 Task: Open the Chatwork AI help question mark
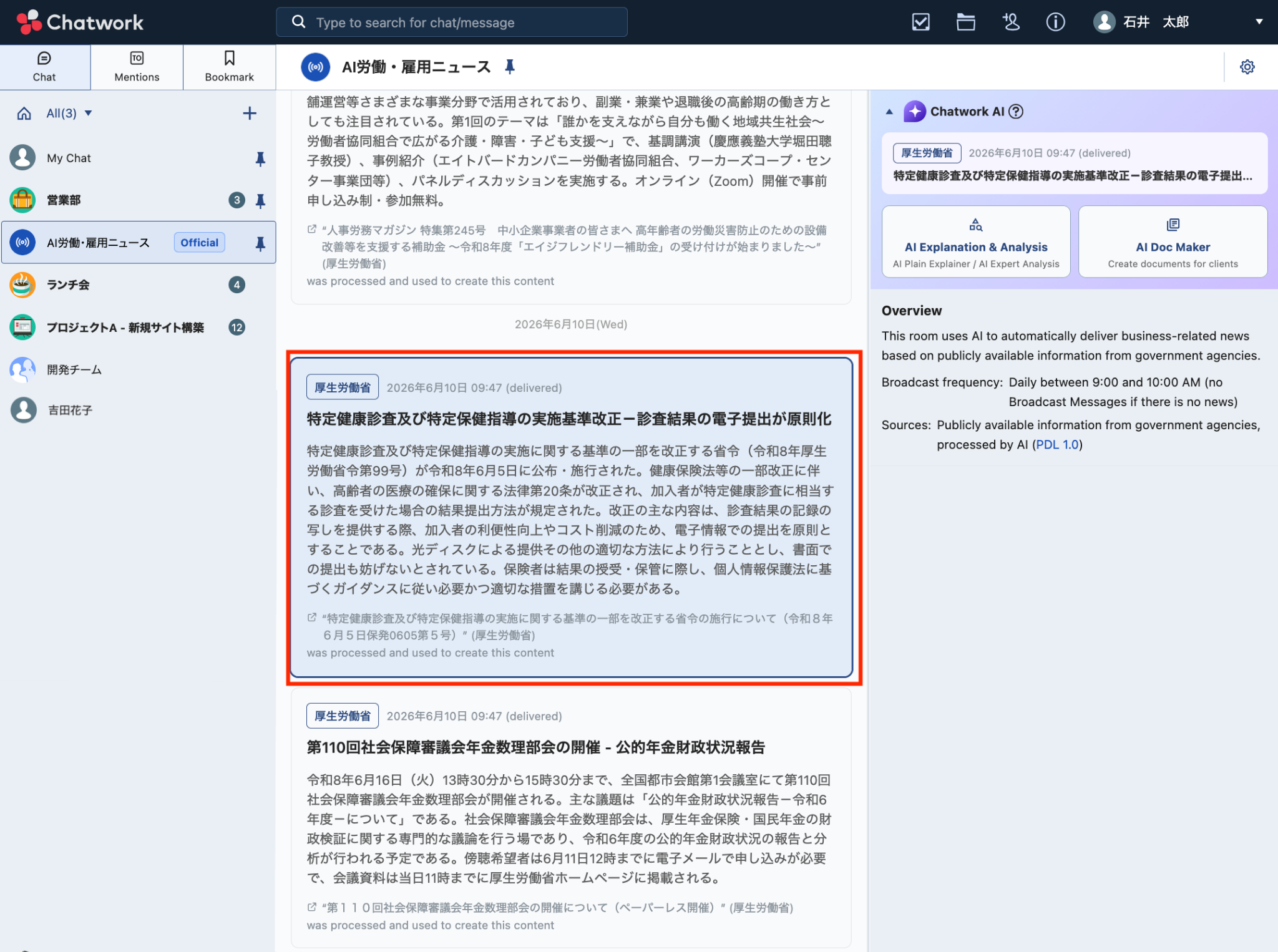[x=1016, y=112]
